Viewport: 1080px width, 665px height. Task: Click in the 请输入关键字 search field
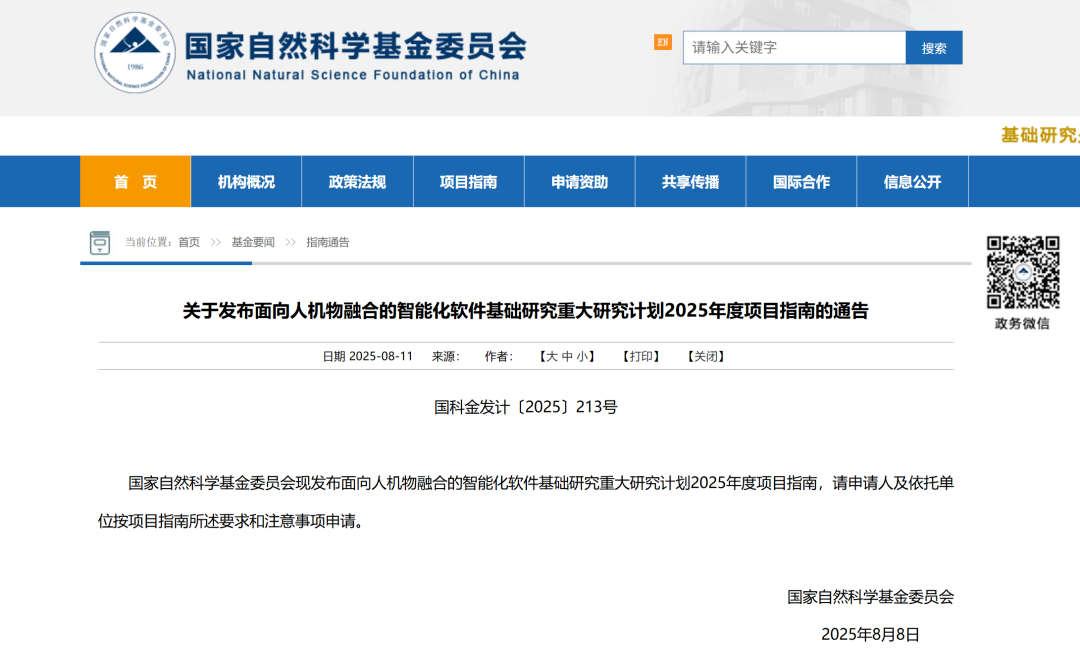794,47
